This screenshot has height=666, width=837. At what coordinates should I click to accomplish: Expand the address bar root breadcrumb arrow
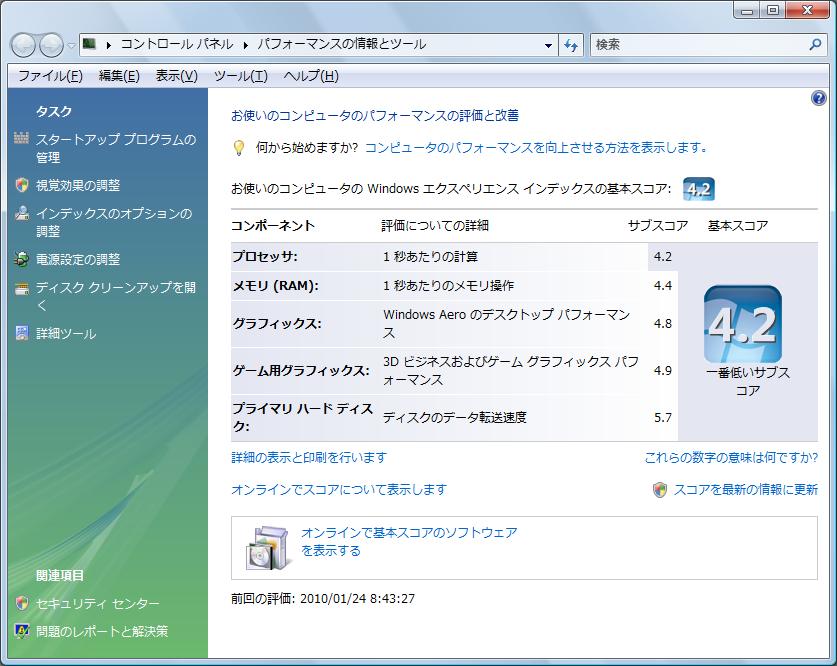(x=108, y=45)
